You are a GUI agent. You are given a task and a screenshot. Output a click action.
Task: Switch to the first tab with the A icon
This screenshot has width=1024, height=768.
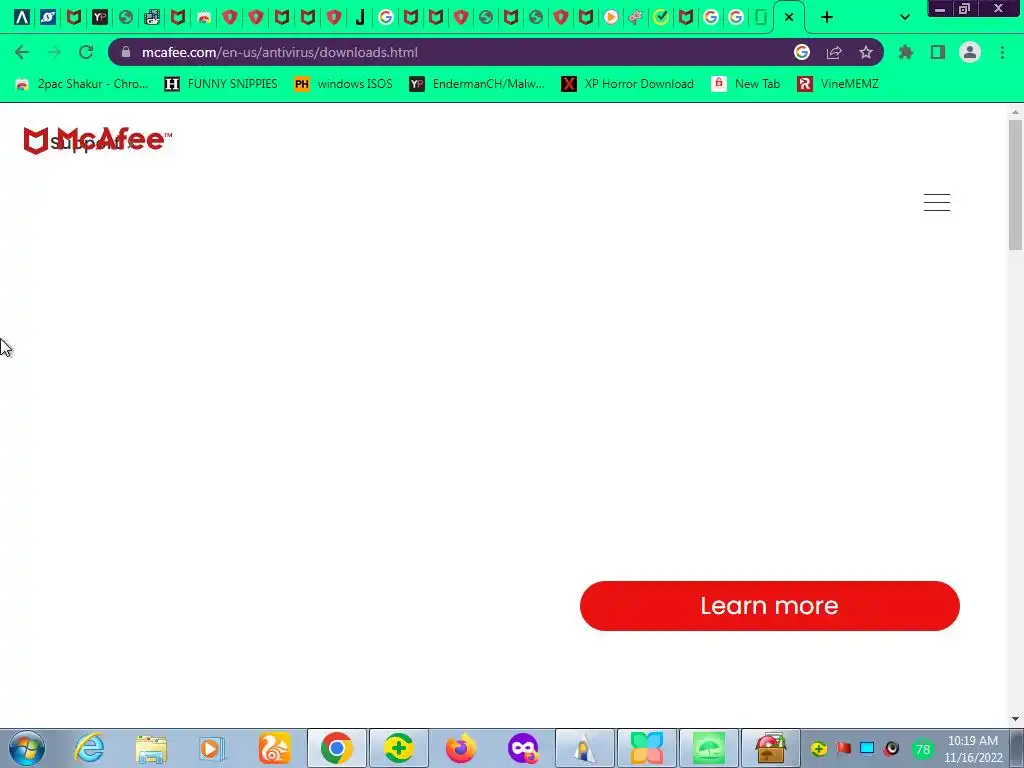(x=22, y=17)
